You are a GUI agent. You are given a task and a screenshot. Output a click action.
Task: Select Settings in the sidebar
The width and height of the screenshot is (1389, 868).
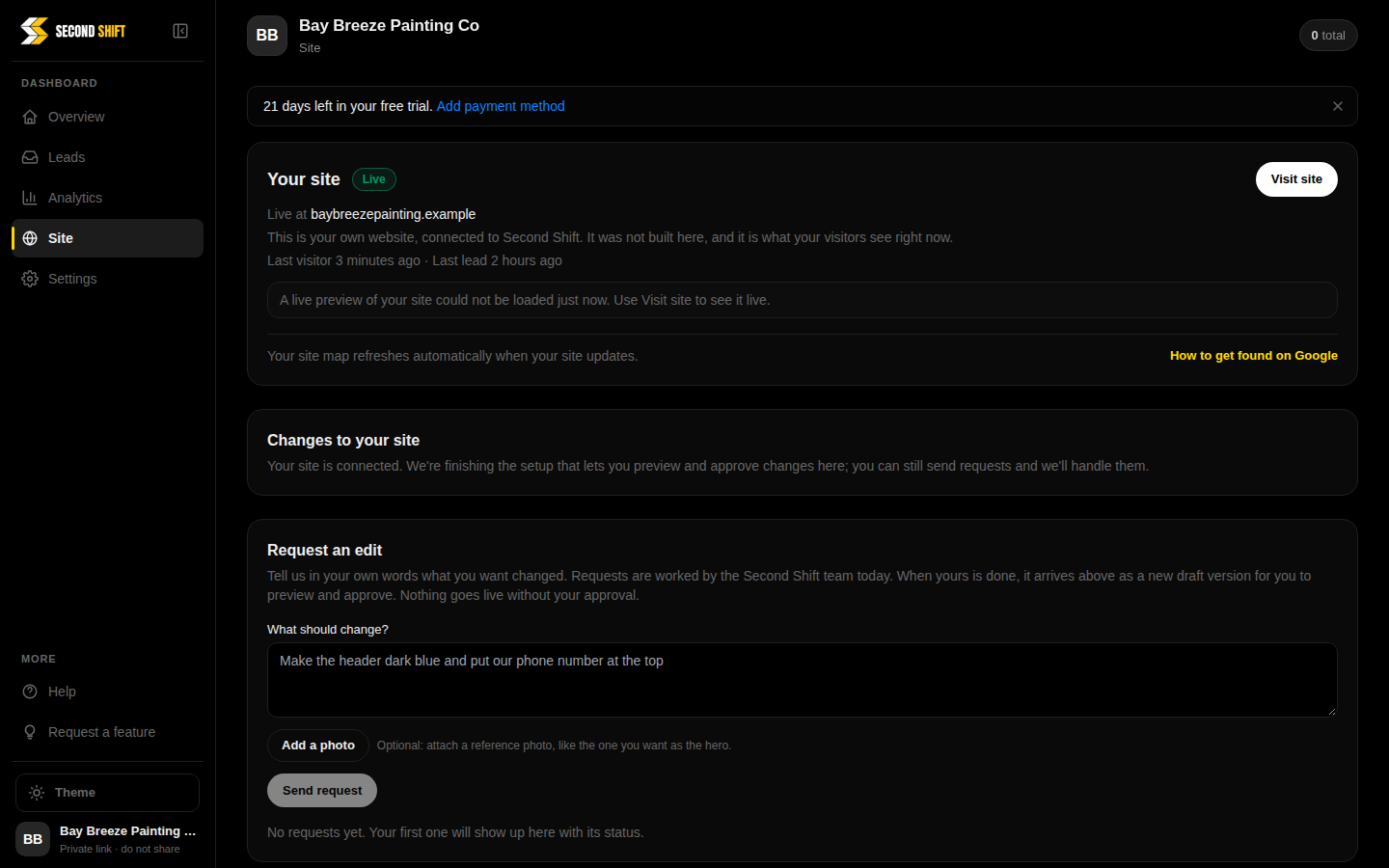[107, 279]
